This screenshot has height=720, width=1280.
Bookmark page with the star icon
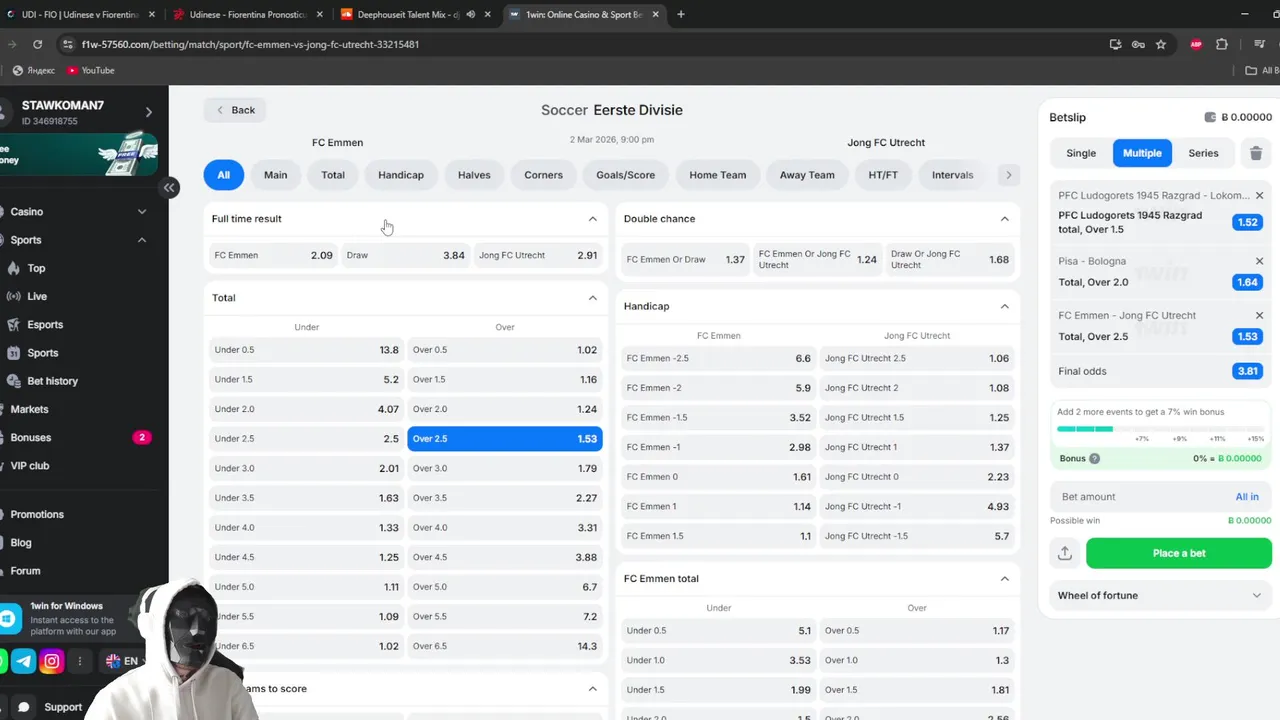click(1161, 44)
